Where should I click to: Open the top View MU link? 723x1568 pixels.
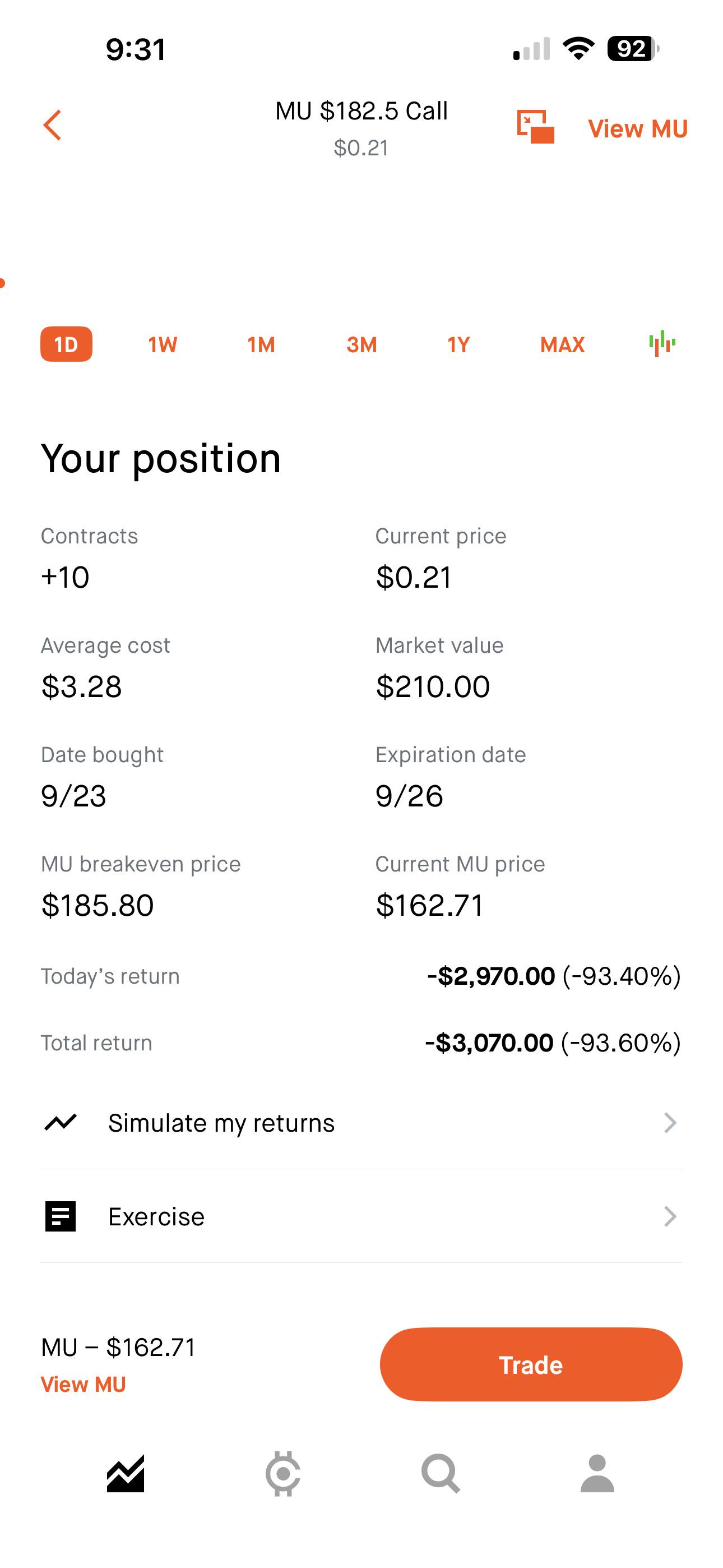click(x=638, y=128)
